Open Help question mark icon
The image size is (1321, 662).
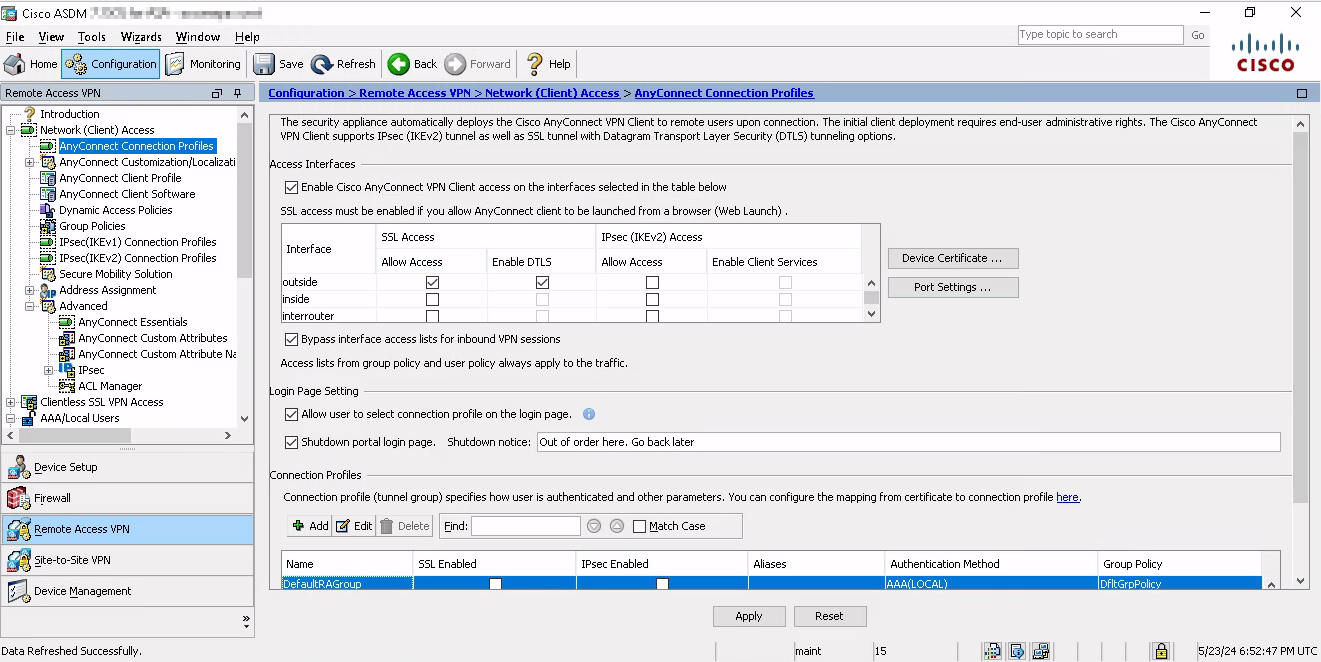(535, 64)
